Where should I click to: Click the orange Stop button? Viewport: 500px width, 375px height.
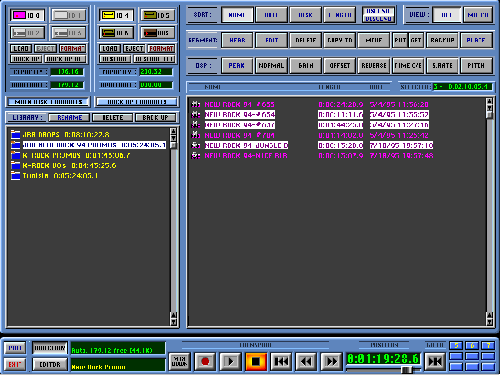[256, 361]
